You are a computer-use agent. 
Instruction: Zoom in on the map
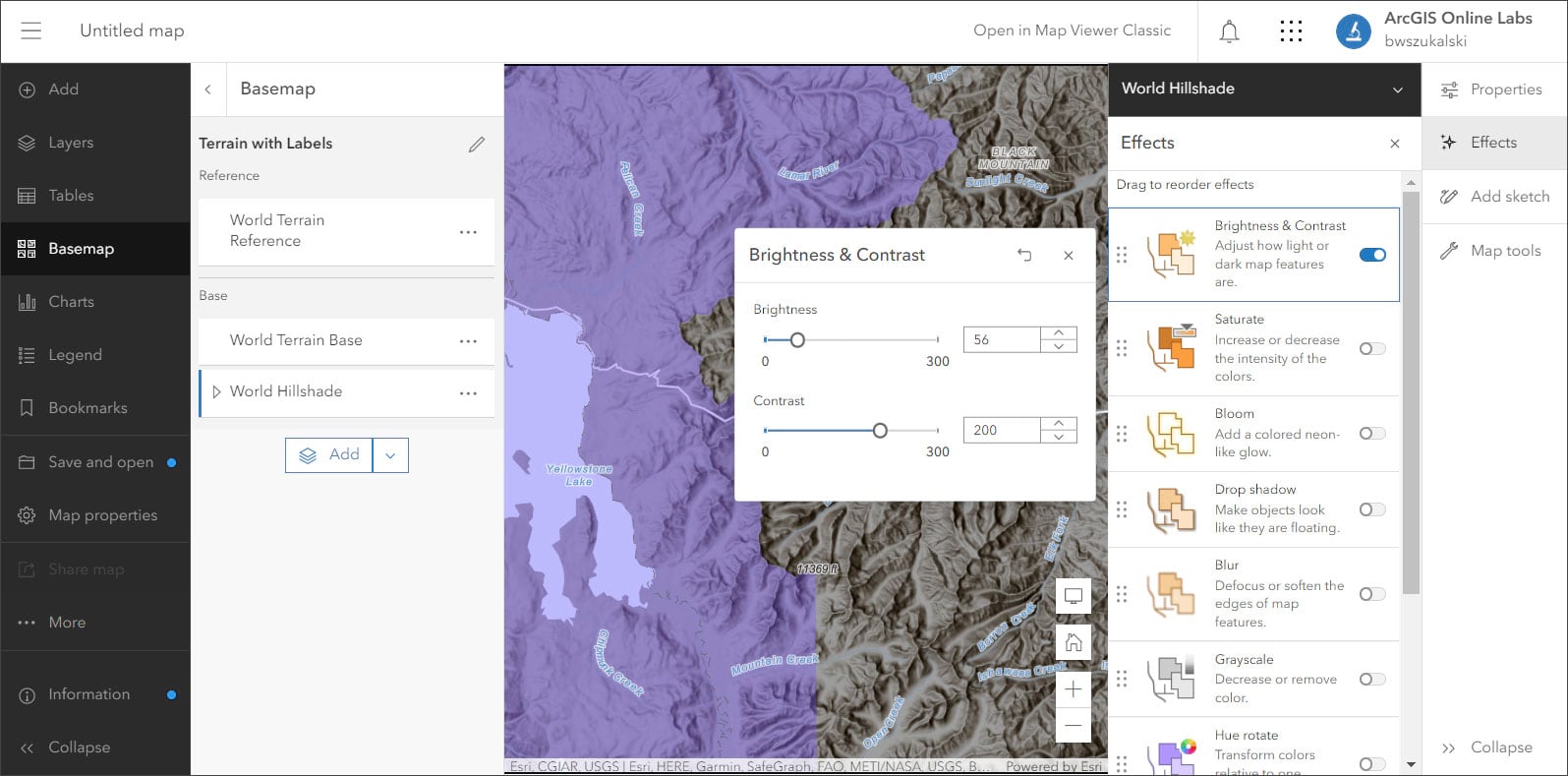1074,689
